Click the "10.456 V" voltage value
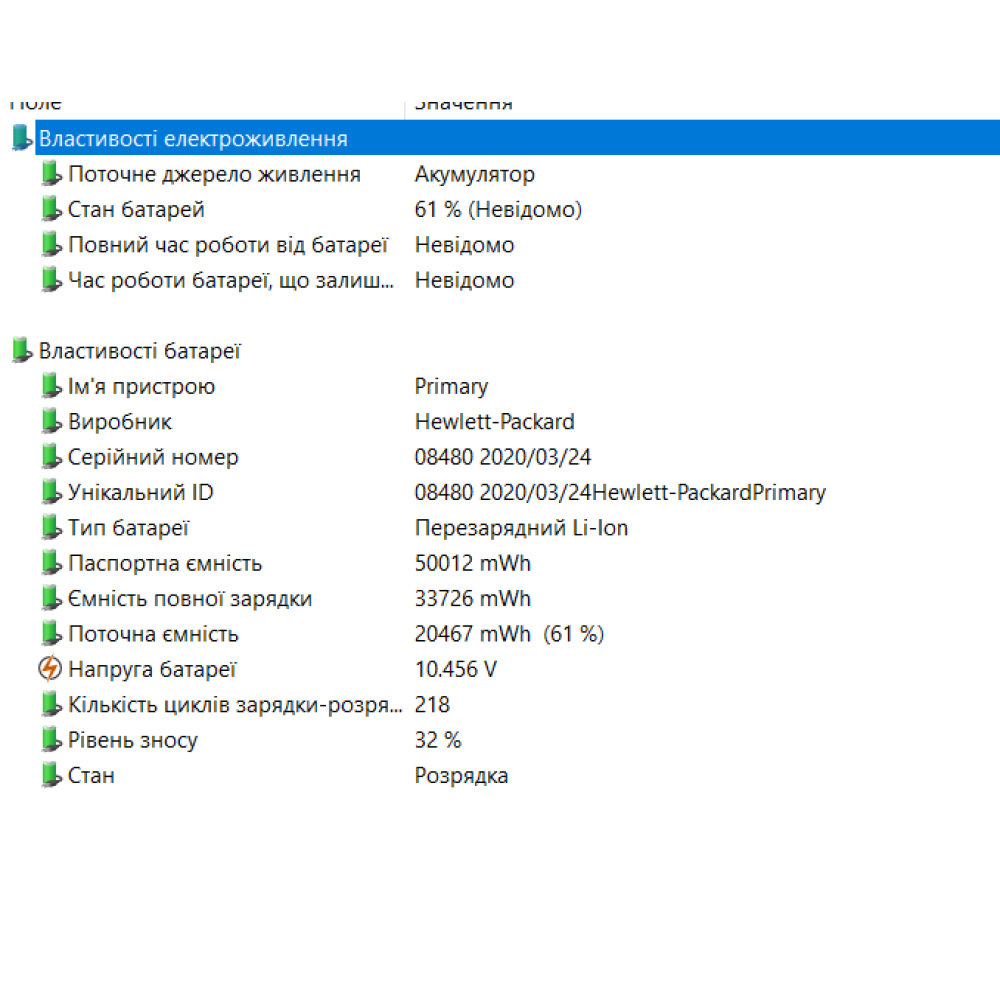Viewport: 1000px width, 1000px height. tap(455, 670)
